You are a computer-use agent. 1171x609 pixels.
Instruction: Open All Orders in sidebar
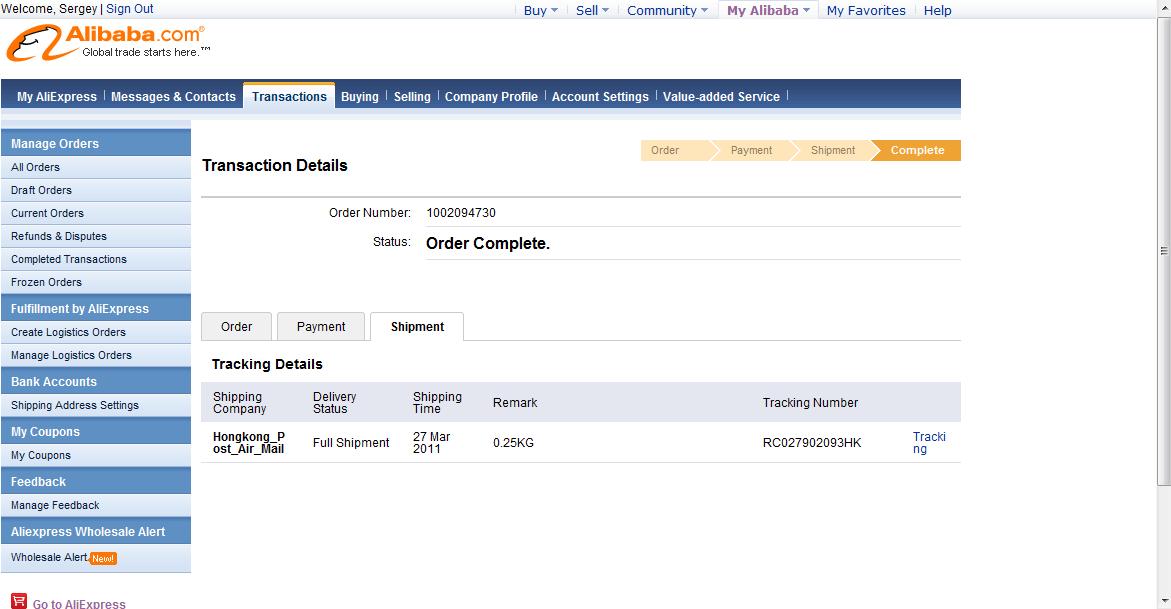pos(96,167)
